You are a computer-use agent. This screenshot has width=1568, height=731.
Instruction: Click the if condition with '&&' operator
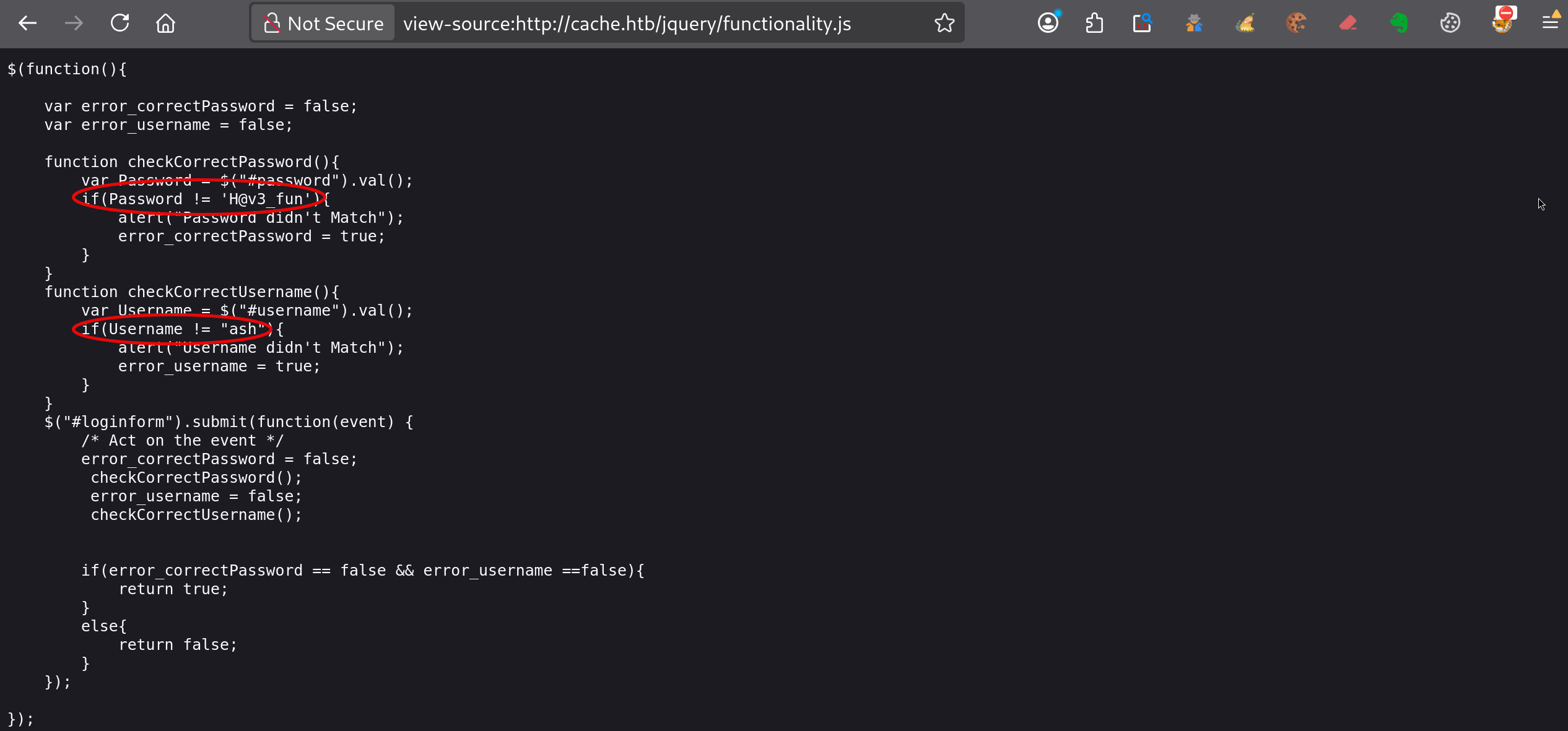pos(363,571)
